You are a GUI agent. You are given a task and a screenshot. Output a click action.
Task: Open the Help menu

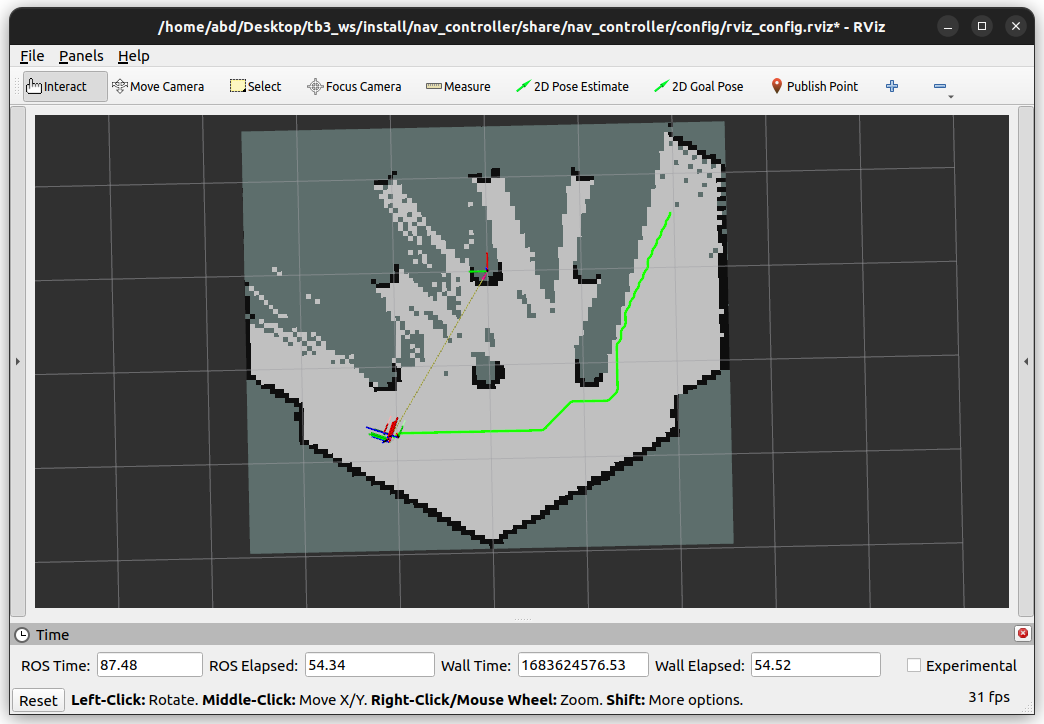coord(133,55)
